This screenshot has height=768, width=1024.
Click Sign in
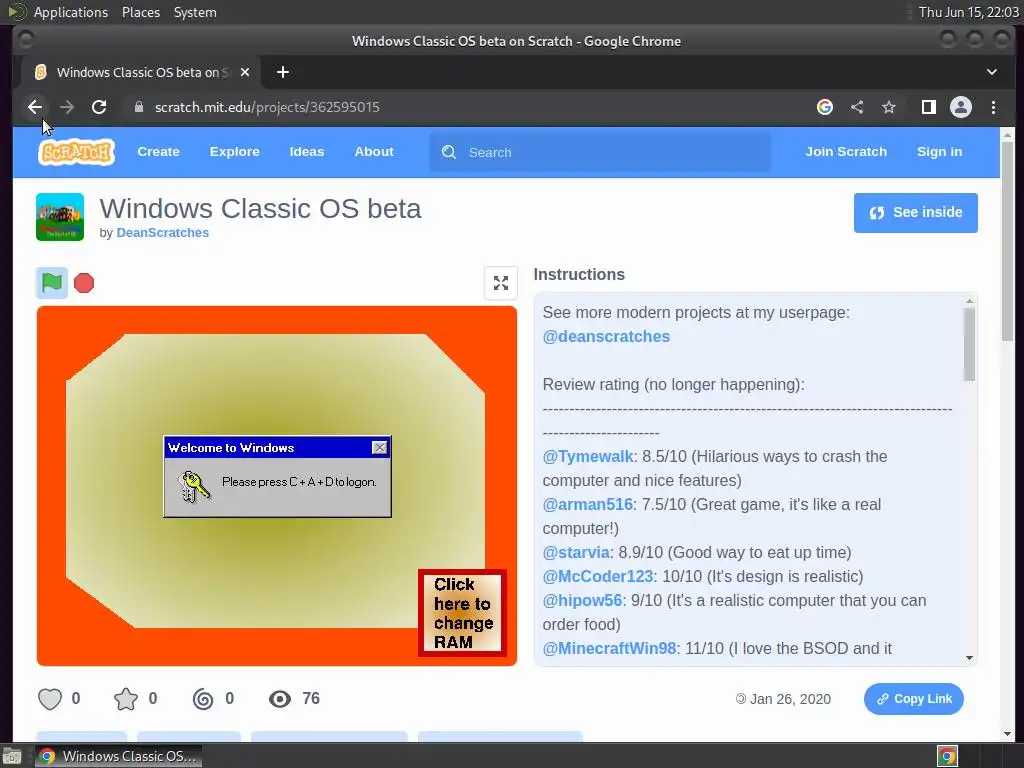click(x=939, y=152)
